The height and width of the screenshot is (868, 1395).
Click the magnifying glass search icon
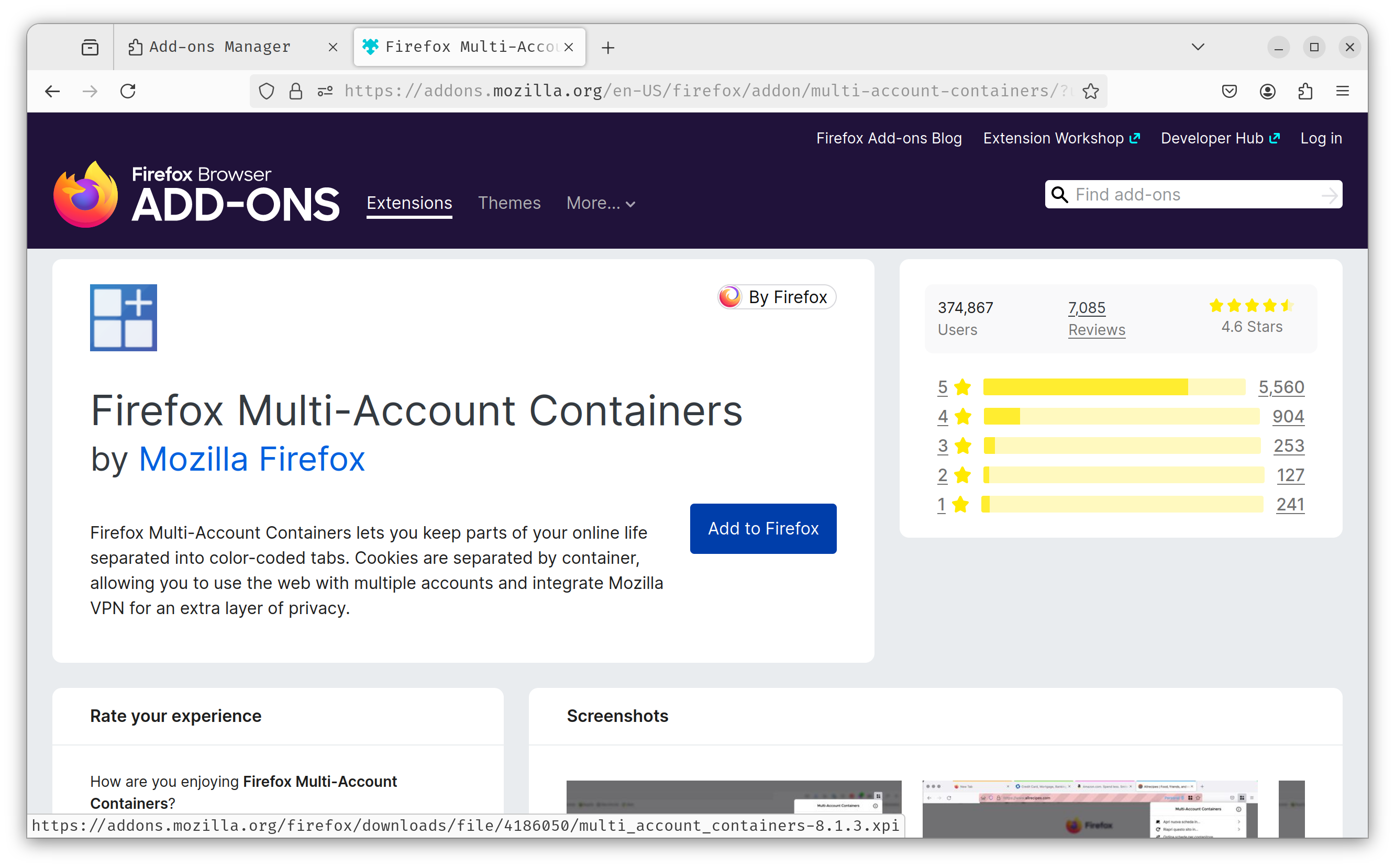1059,195
